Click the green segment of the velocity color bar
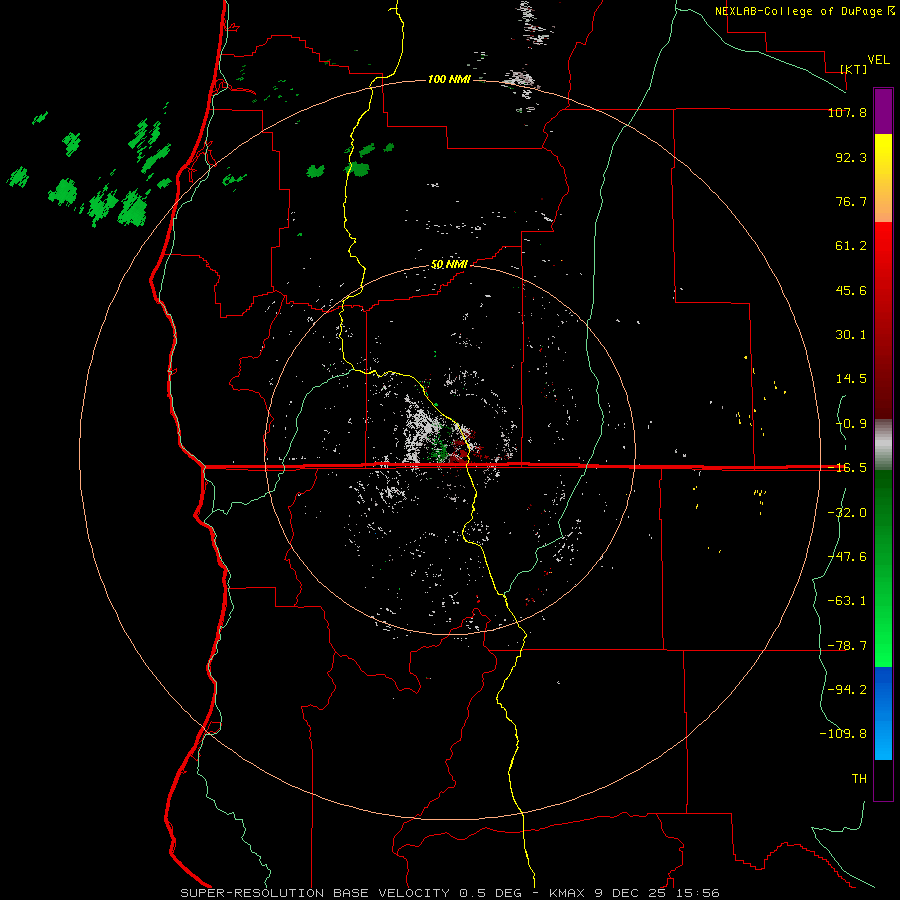The width and height of the screenshot is (900, 900). pyautogui.click(x=883, y=568)
